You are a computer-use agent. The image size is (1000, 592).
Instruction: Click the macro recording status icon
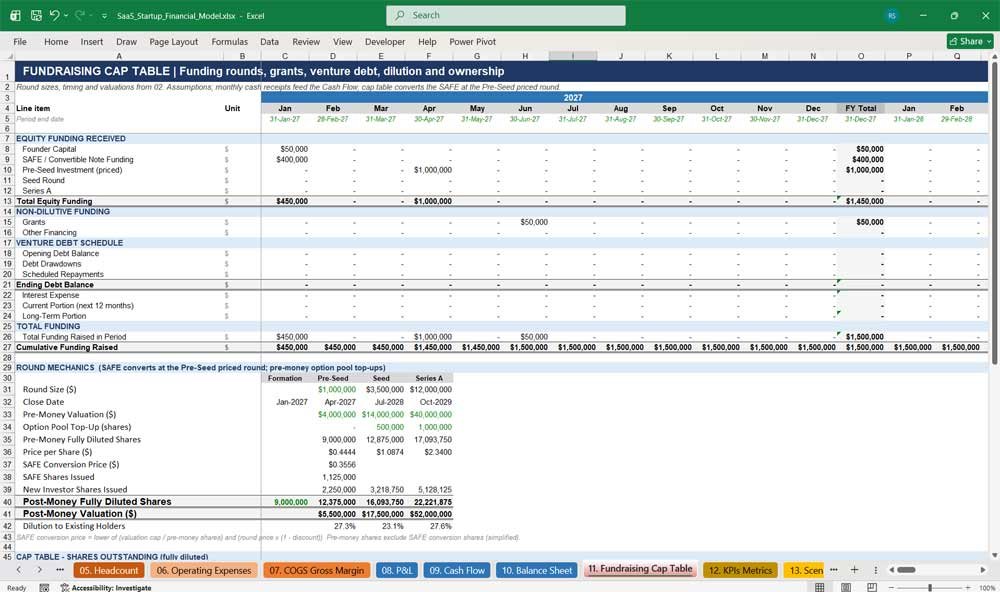[x=44, y=588]
